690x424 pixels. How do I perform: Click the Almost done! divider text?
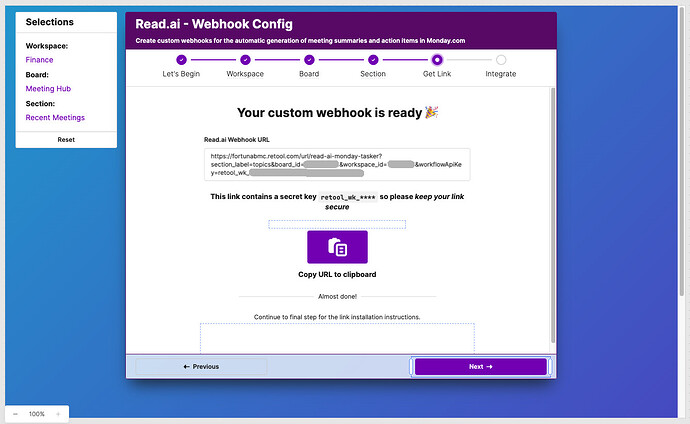tap(338, 296)
